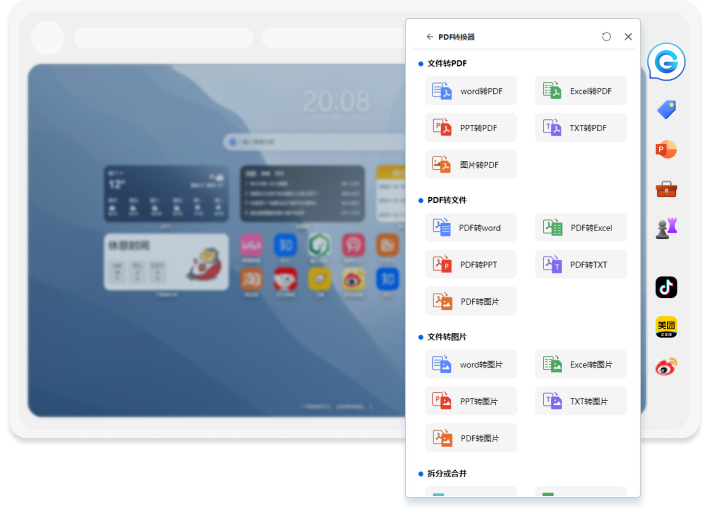Refresh the PDF转换器 panel
Image resolution: width=705 pixels, height=512 pixels.
[606, 36]
